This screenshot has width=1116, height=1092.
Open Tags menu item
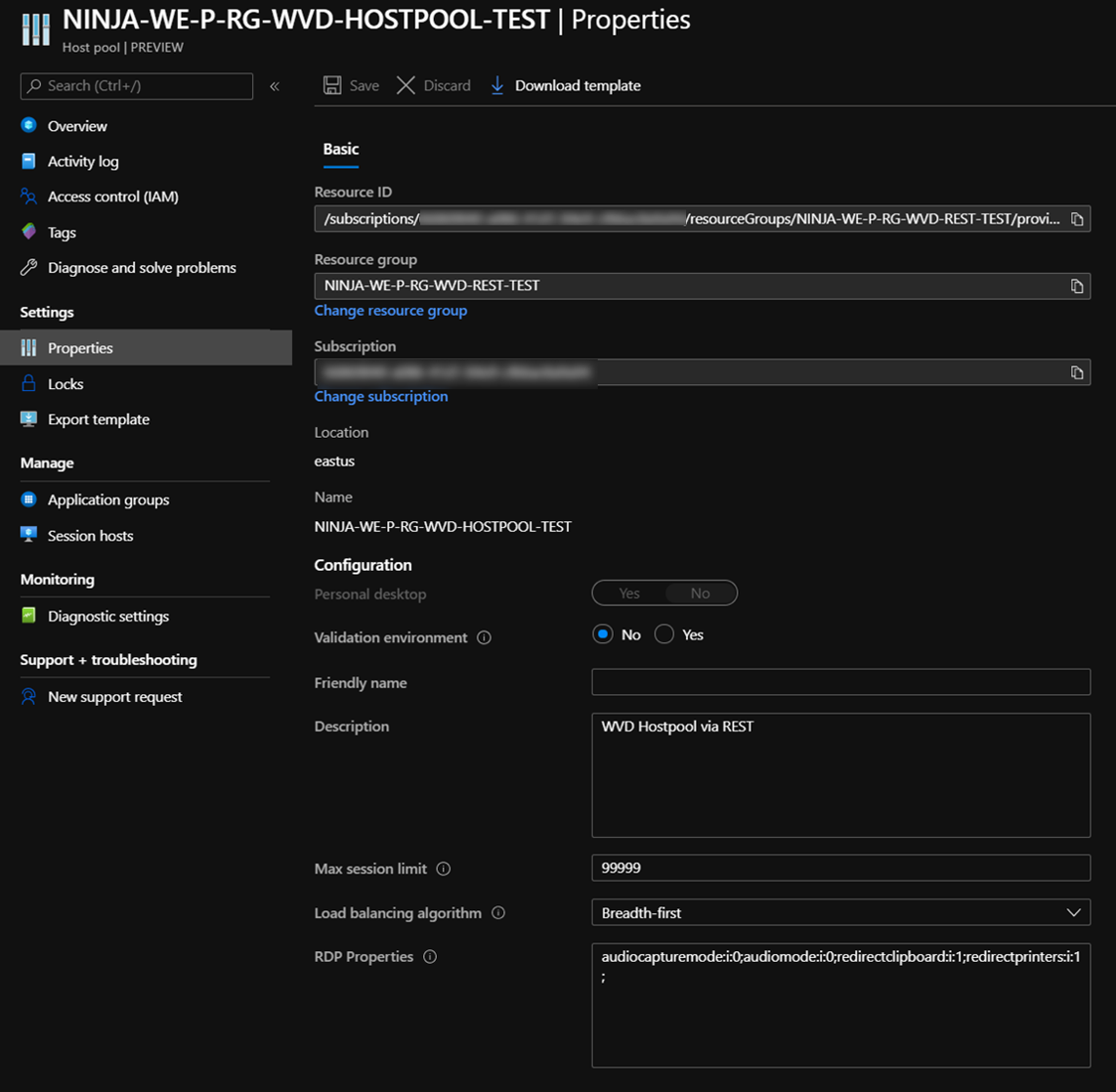click(62, 232)
